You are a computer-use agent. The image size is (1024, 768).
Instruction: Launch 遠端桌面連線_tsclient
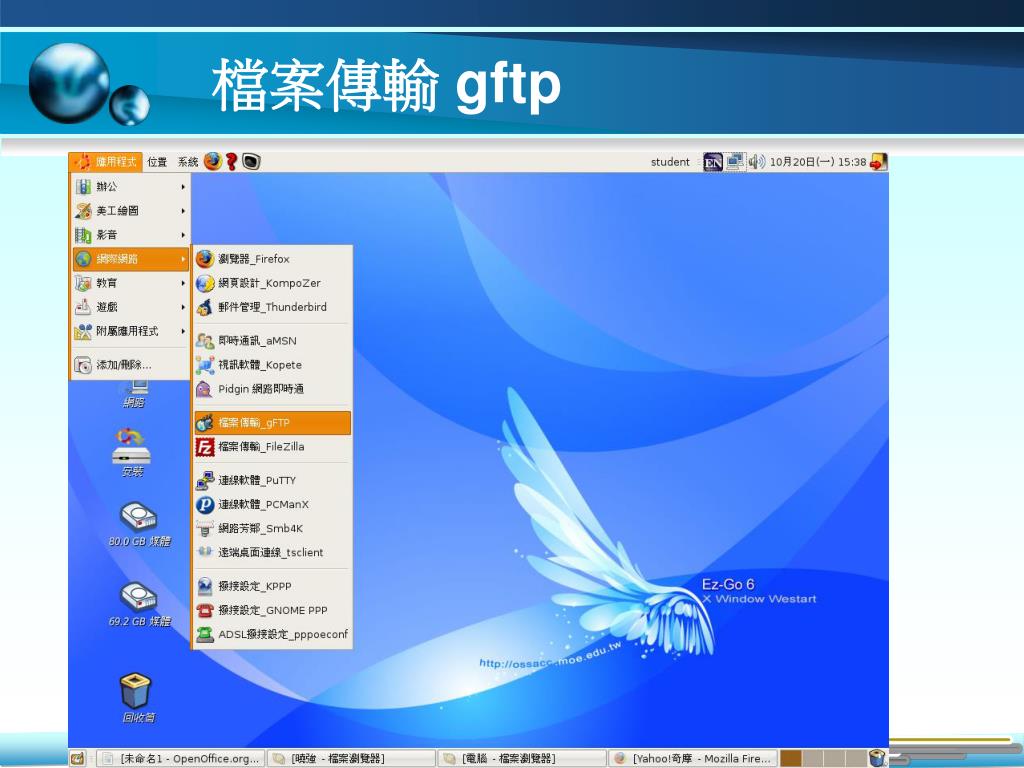[272, 552]
